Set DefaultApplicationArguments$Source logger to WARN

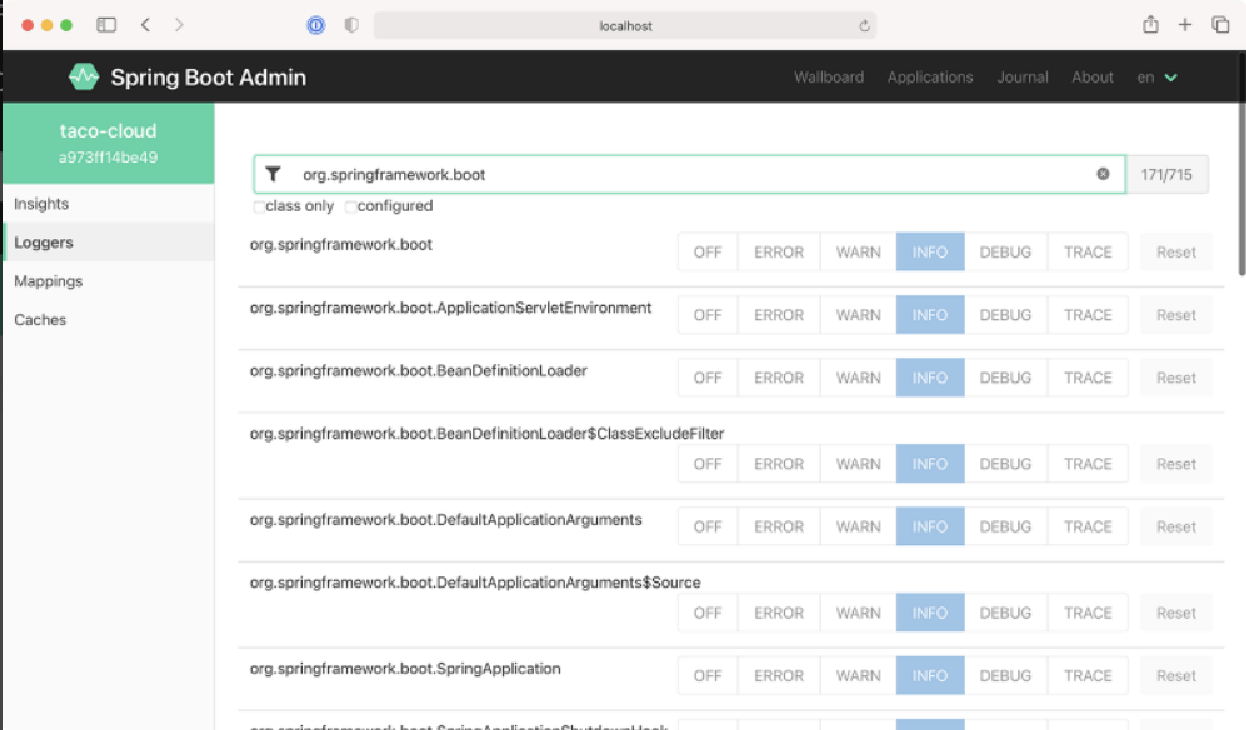coord(858,613)
